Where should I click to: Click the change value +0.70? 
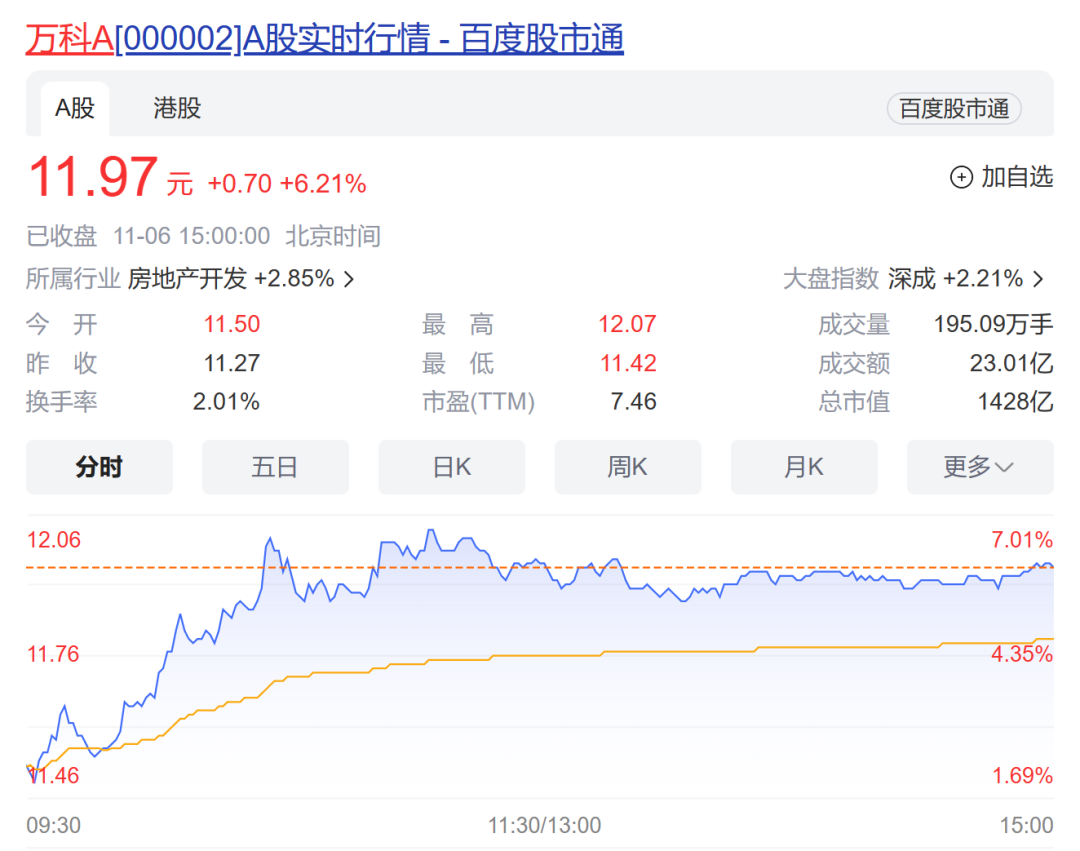click(240, 184)
